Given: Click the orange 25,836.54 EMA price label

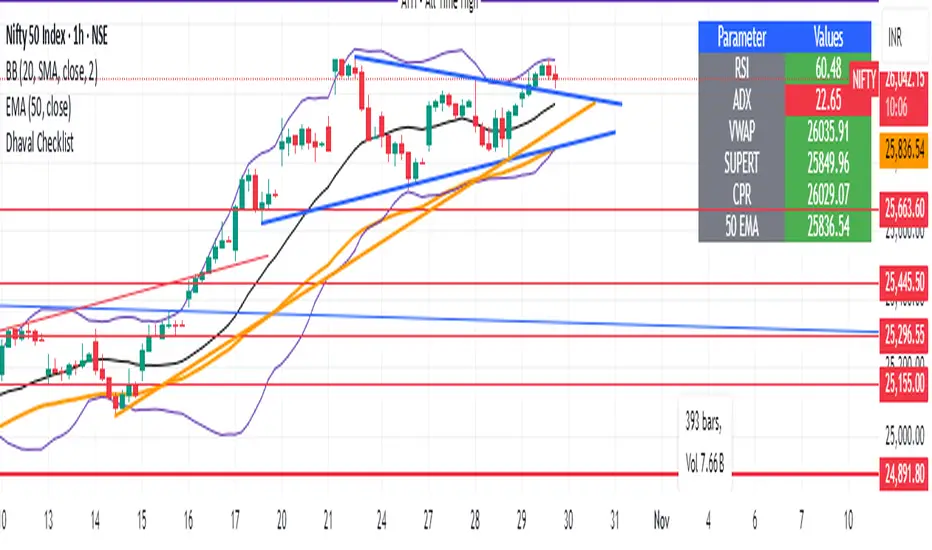Looking at the screenshot, I should [x=904, y=150].
